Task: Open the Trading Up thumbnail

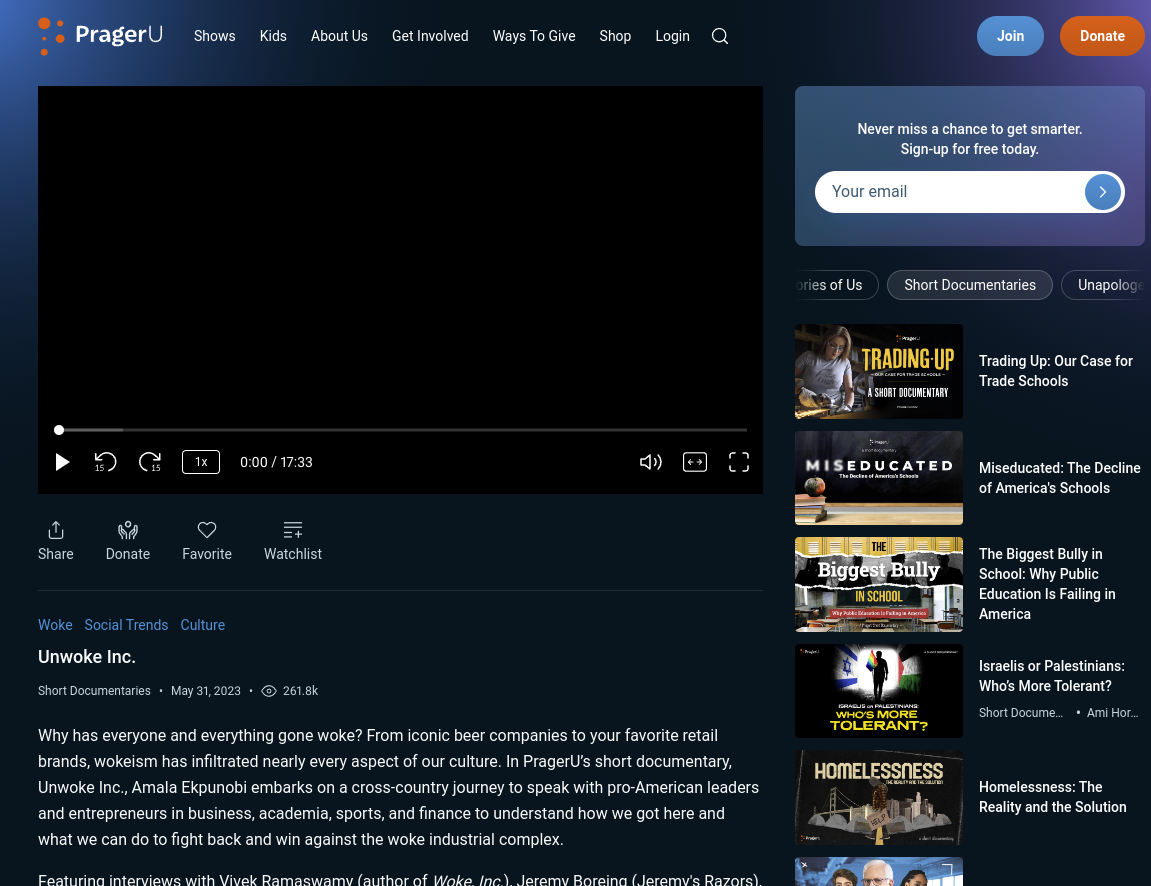Action: pos(879,371)
